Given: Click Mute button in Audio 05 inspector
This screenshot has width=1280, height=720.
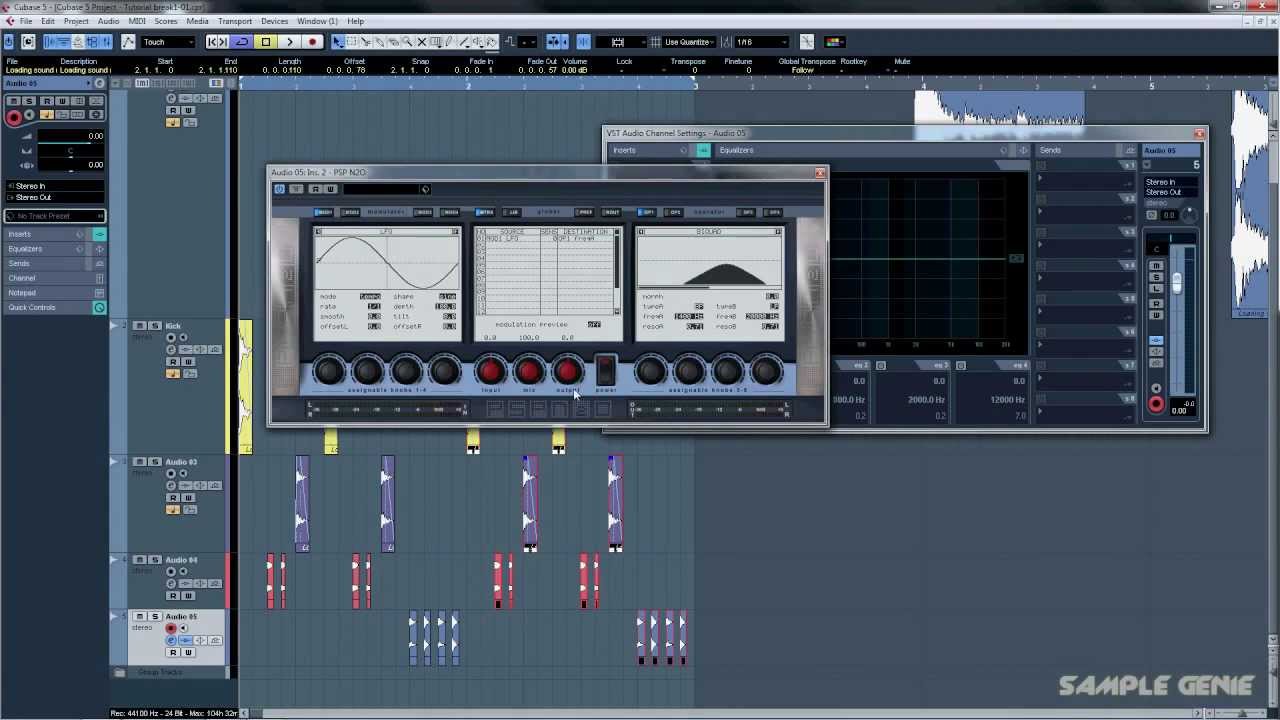Looking at the screenshot, I should click(x=14, y=101).
